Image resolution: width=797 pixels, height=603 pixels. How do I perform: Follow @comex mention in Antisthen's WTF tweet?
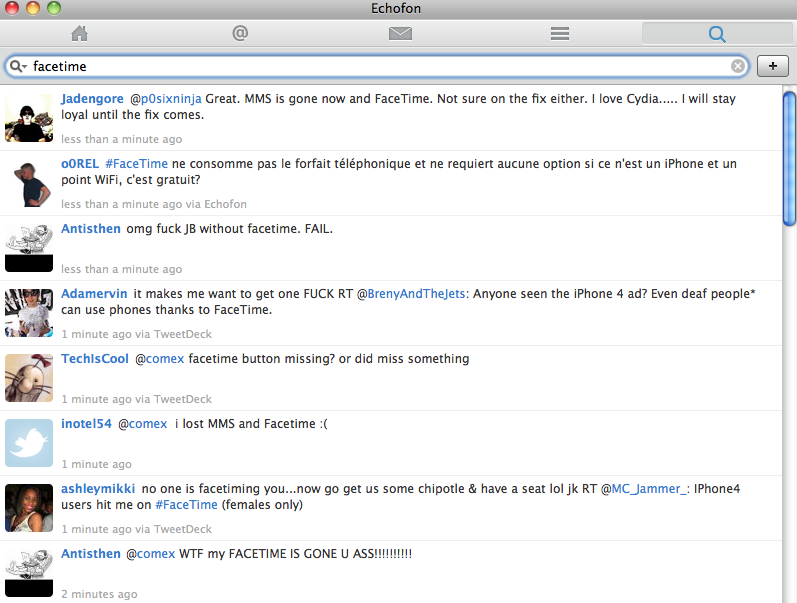coord(150,554)
